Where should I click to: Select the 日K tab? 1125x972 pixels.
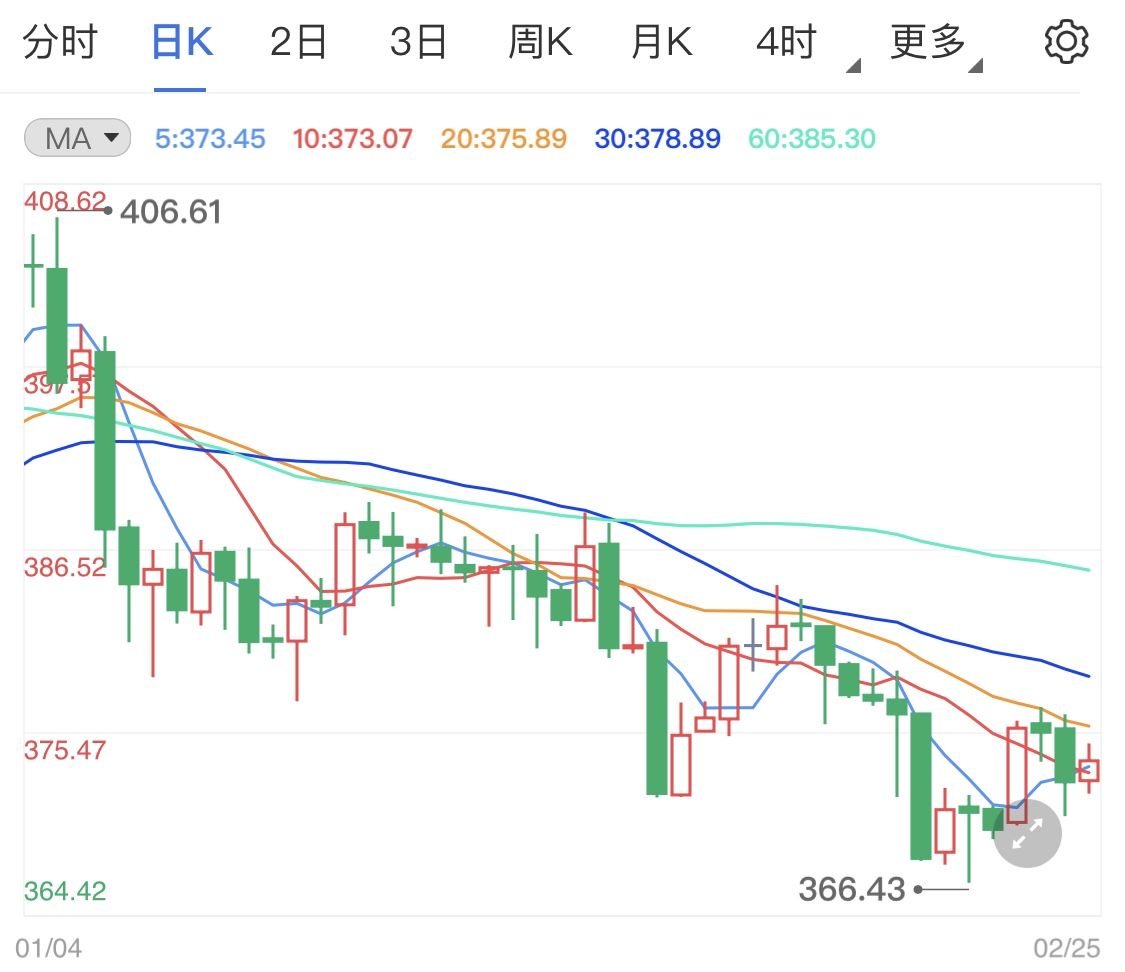[x=181, y=42]
